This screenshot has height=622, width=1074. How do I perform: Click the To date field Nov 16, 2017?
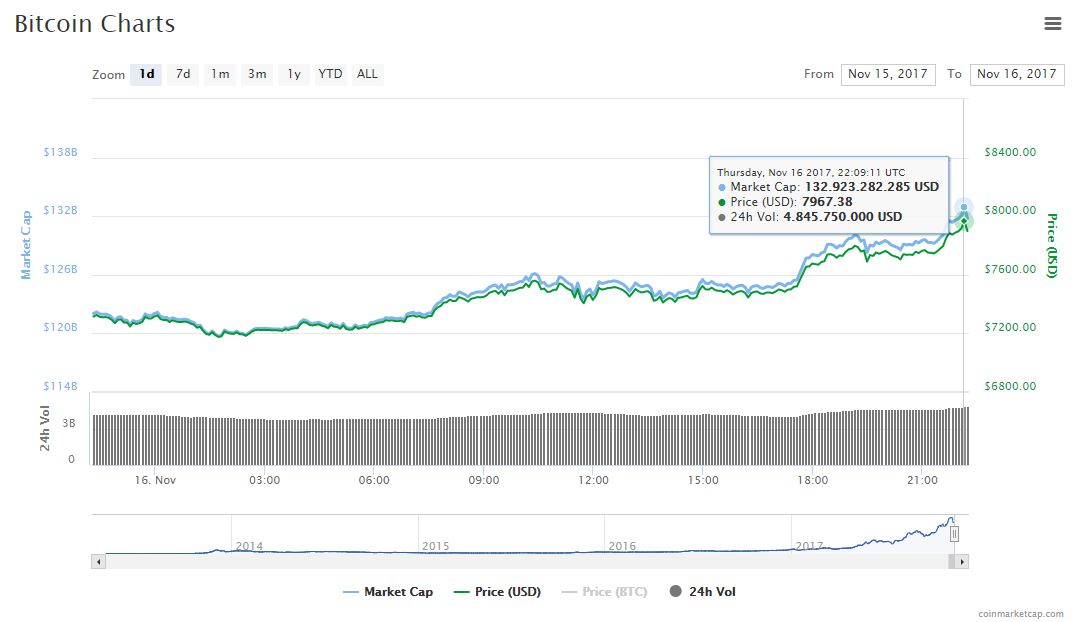[x=1016, y=74]
